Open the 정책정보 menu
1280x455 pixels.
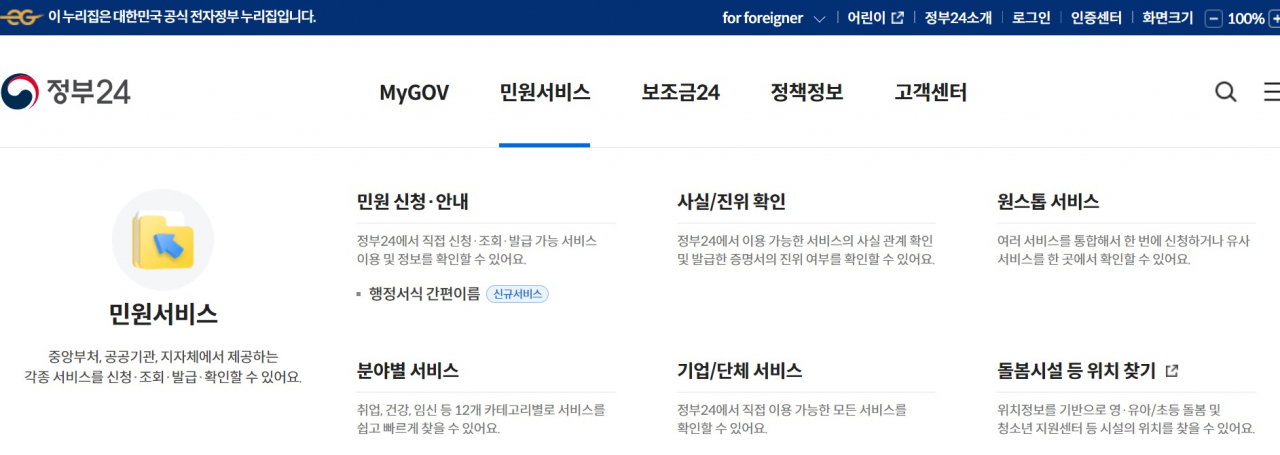807,93
